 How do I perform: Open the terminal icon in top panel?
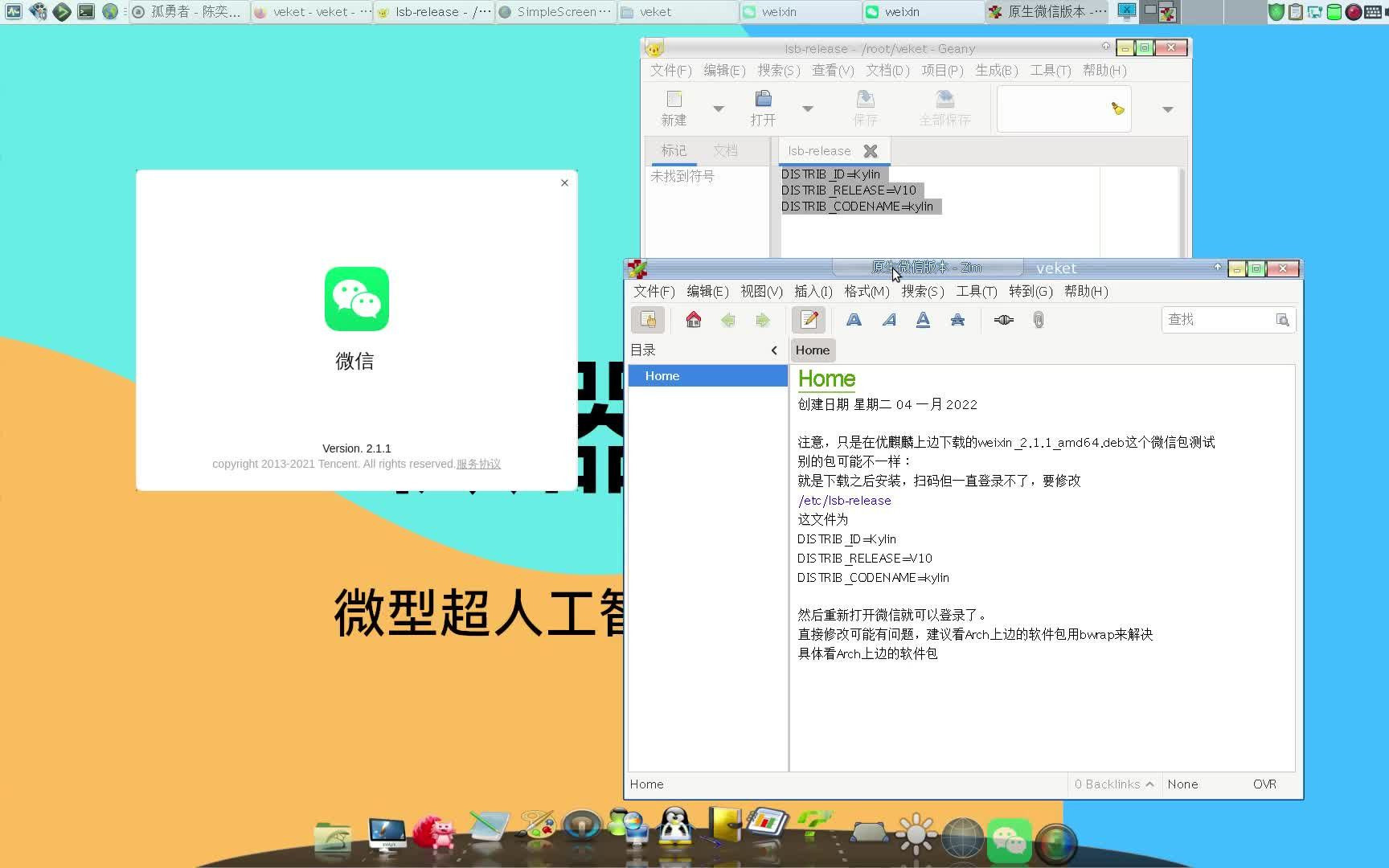[x=86, y=11]
